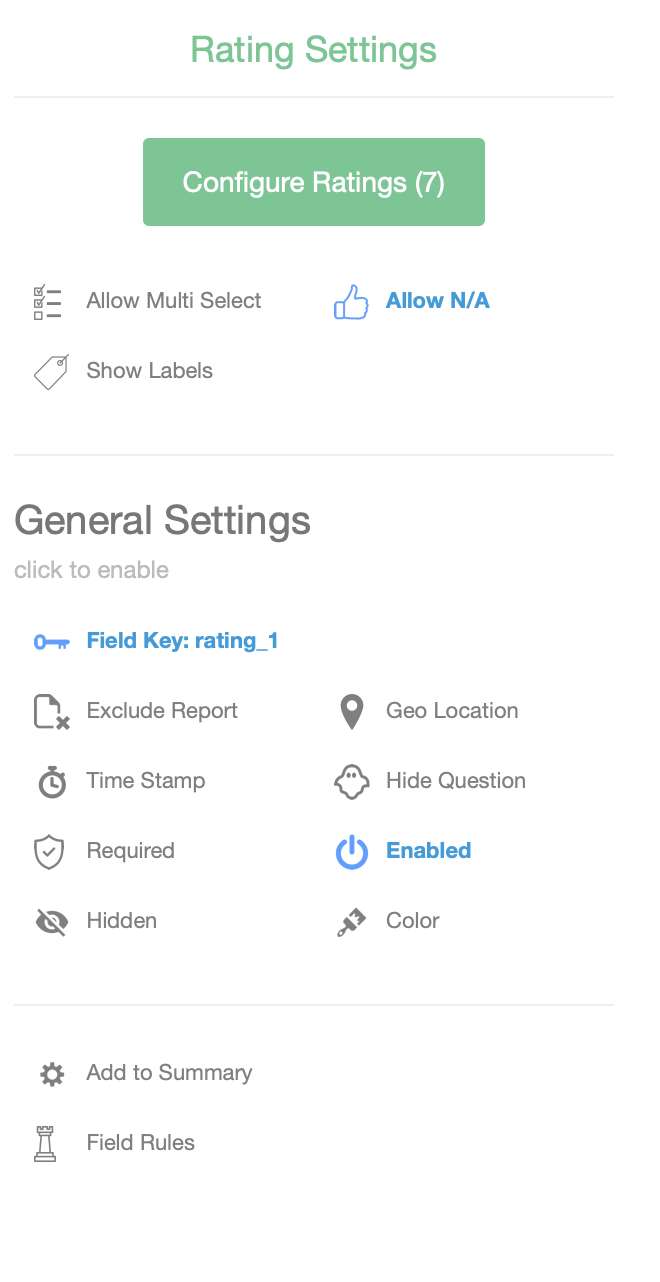Viewport: 660px width, 1282px height.
Task: Toggle the blue Enabled power setting
Action: tap(428, 851)
